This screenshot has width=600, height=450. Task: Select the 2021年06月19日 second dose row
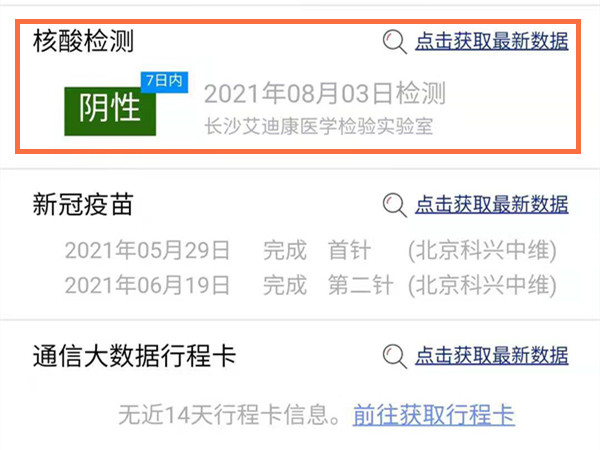coord(310,285)
